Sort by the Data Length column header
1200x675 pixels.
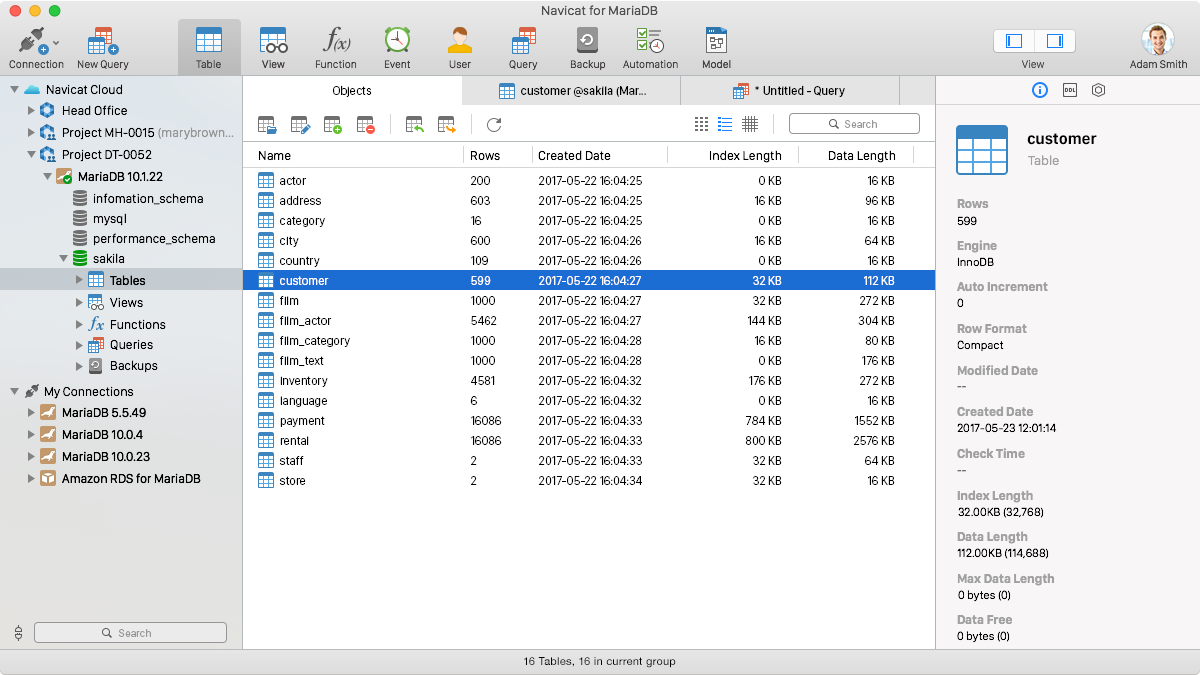856,155
